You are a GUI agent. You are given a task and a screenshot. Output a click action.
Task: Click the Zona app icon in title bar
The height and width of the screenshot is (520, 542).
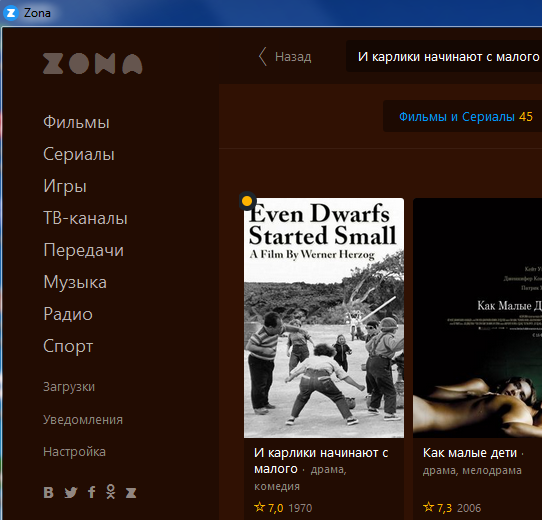(x=11, y=13)
